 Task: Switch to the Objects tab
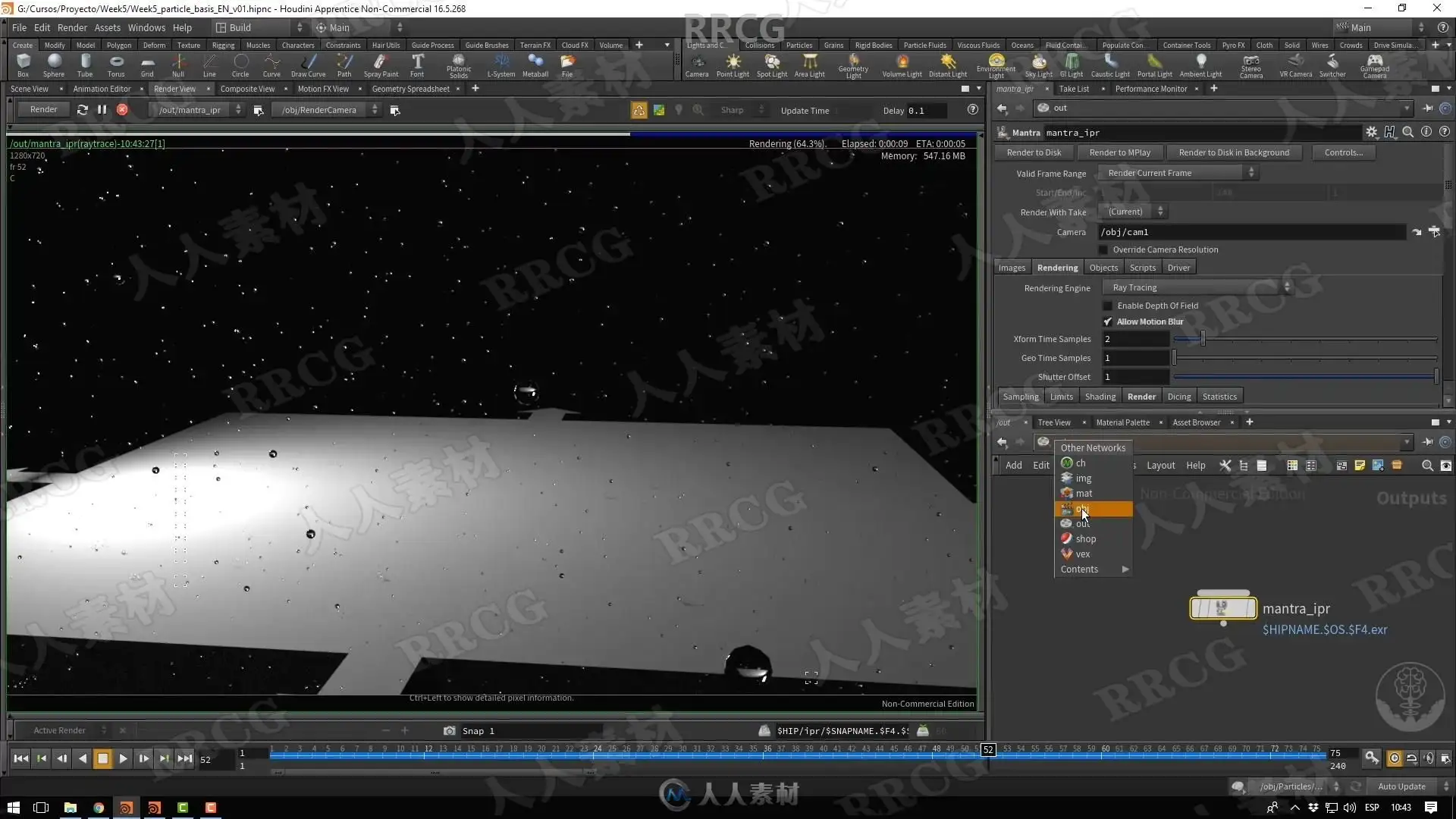pyautogui.click(x=1103, y=268)
